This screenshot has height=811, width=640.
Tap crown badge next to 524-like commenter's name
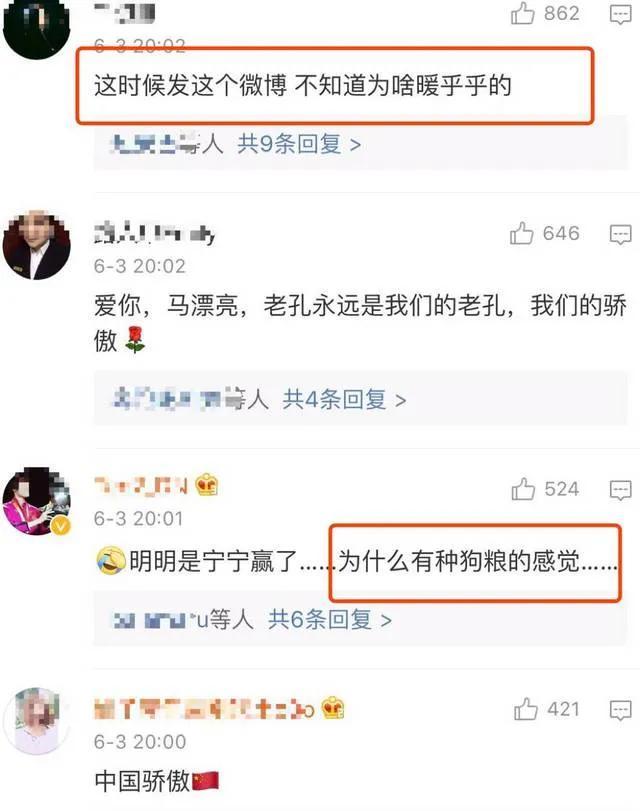(207, 485)
